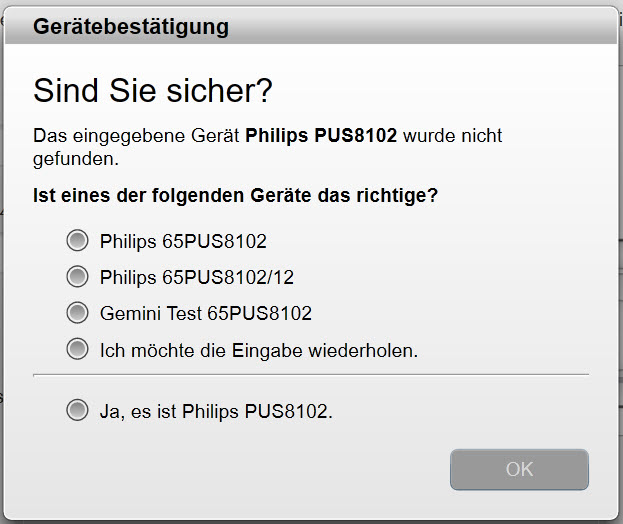Click the 'Ja, es ist Philips PUS8102.' label
The height and width of the screenshot is (524, 623).
click(216, 411)
